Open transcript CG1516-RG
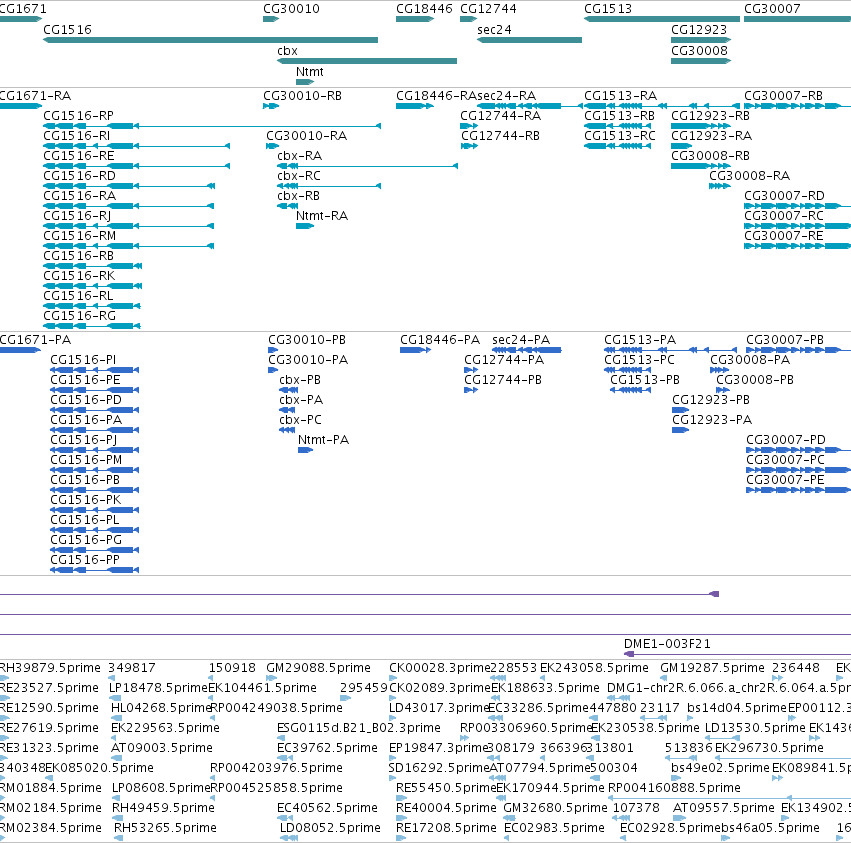 (80, 315)
